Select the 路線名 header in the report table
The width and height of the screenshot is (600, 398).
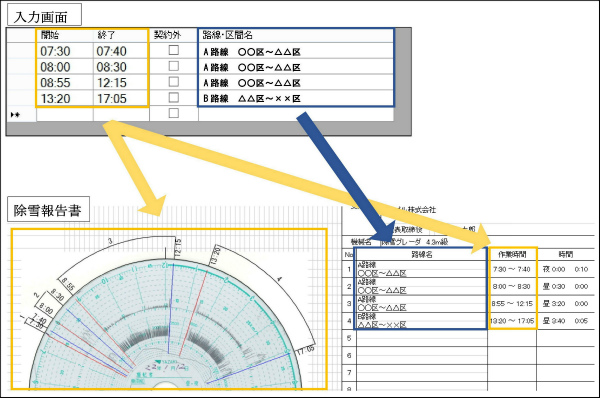click(x=421, y=254)
